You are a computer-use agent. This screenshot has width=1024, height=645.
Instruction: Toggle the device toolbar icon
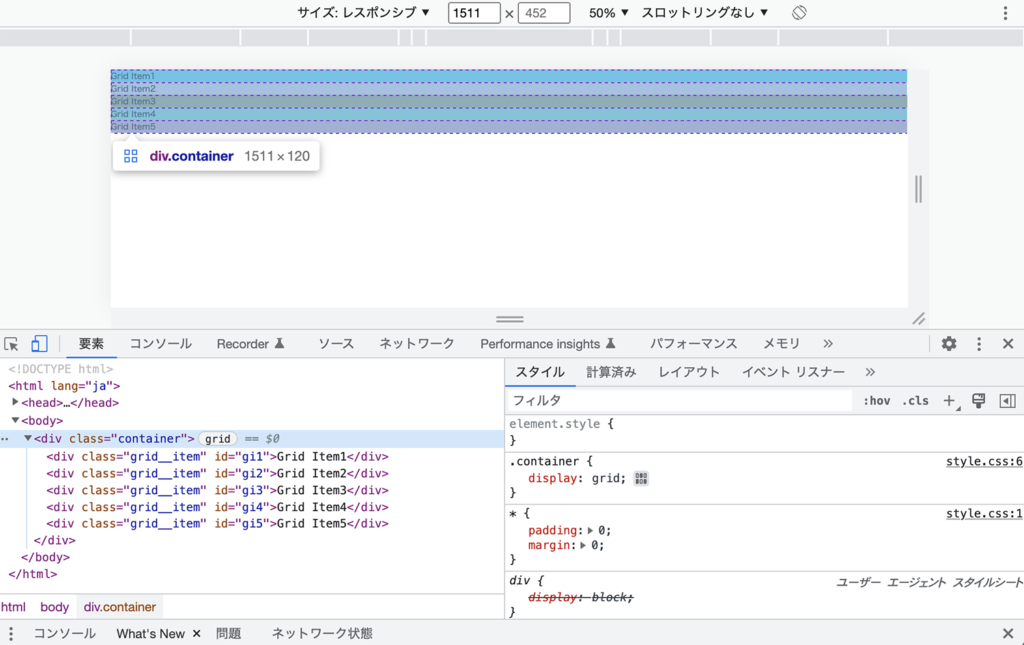point(39,343)
